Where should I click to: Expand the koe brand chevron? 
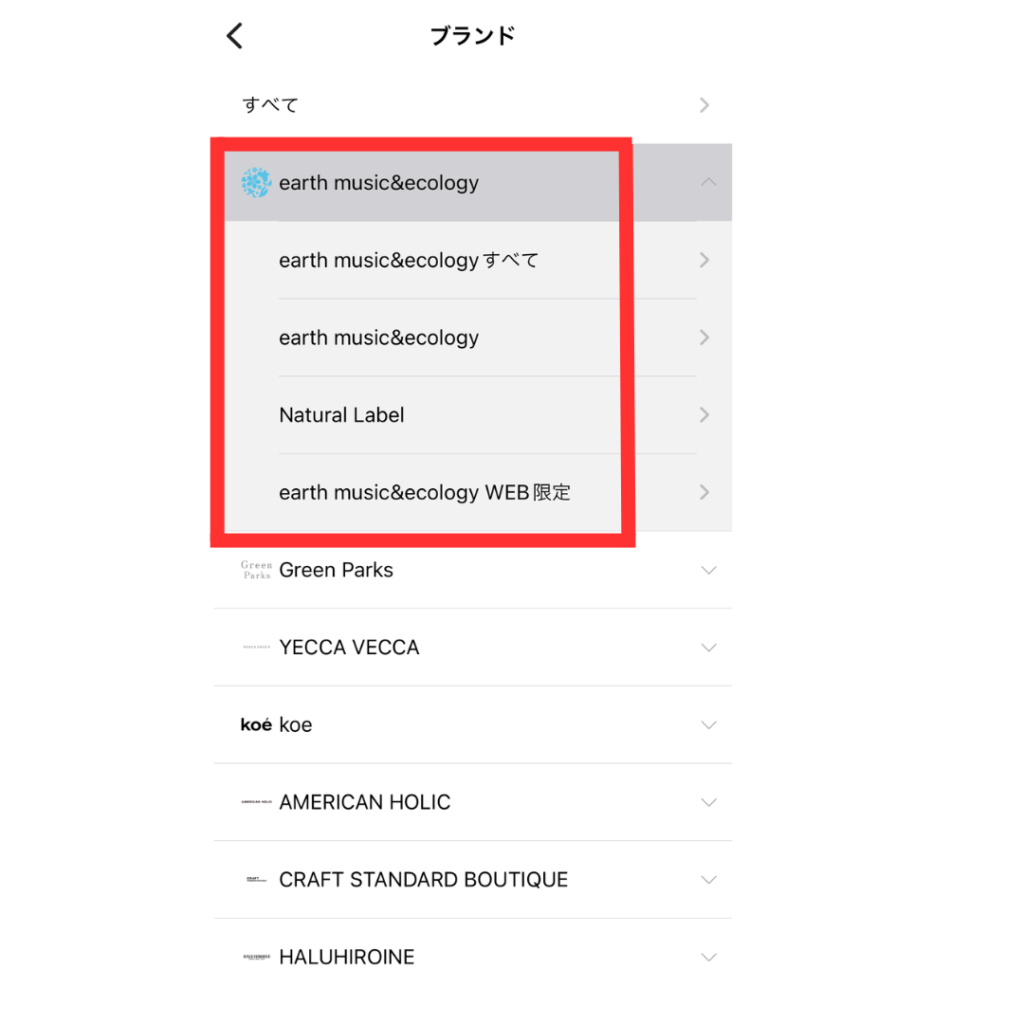(x=709, y=725)
